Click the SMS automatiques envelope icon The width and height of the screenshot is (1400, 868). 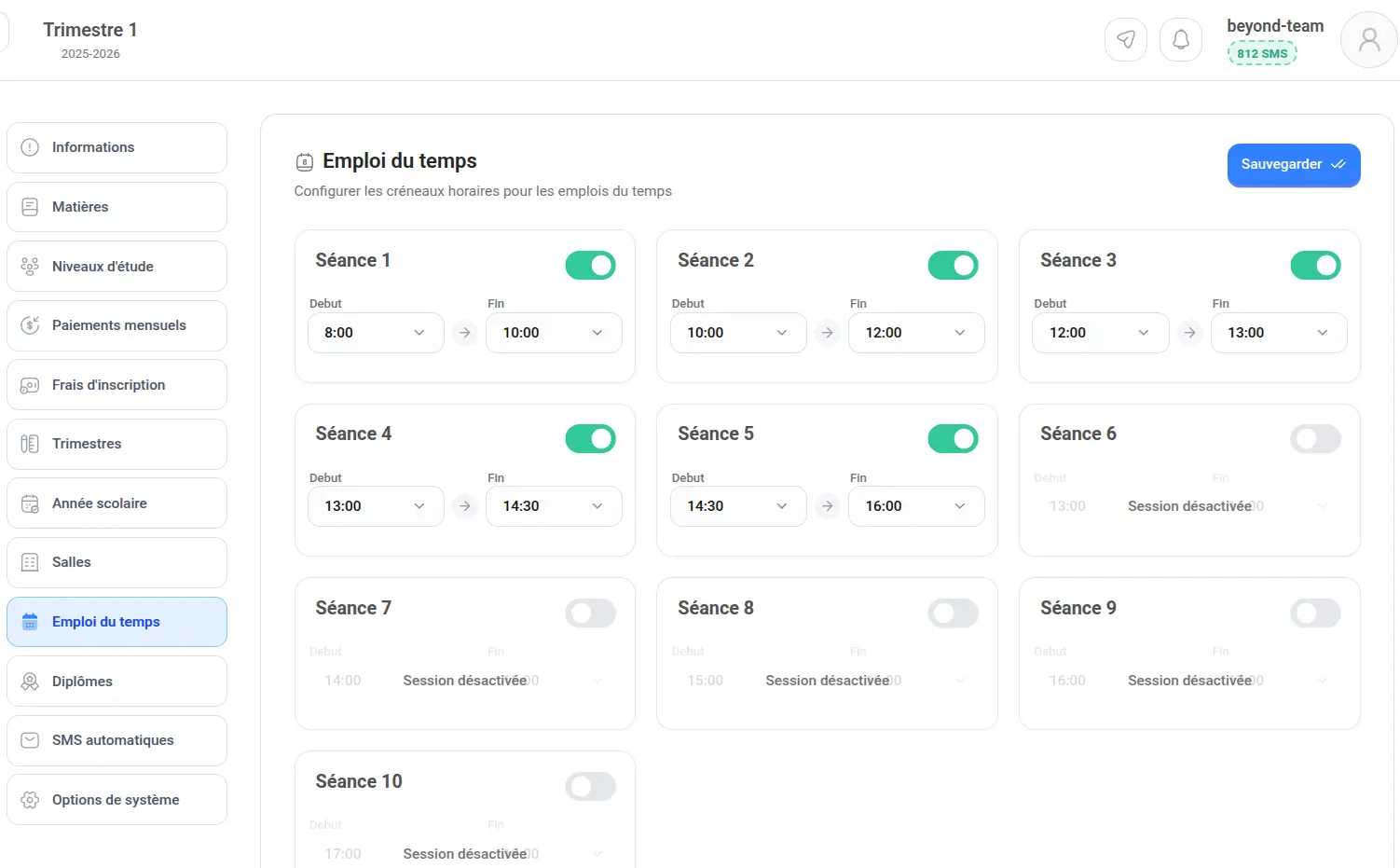(30, 740)
